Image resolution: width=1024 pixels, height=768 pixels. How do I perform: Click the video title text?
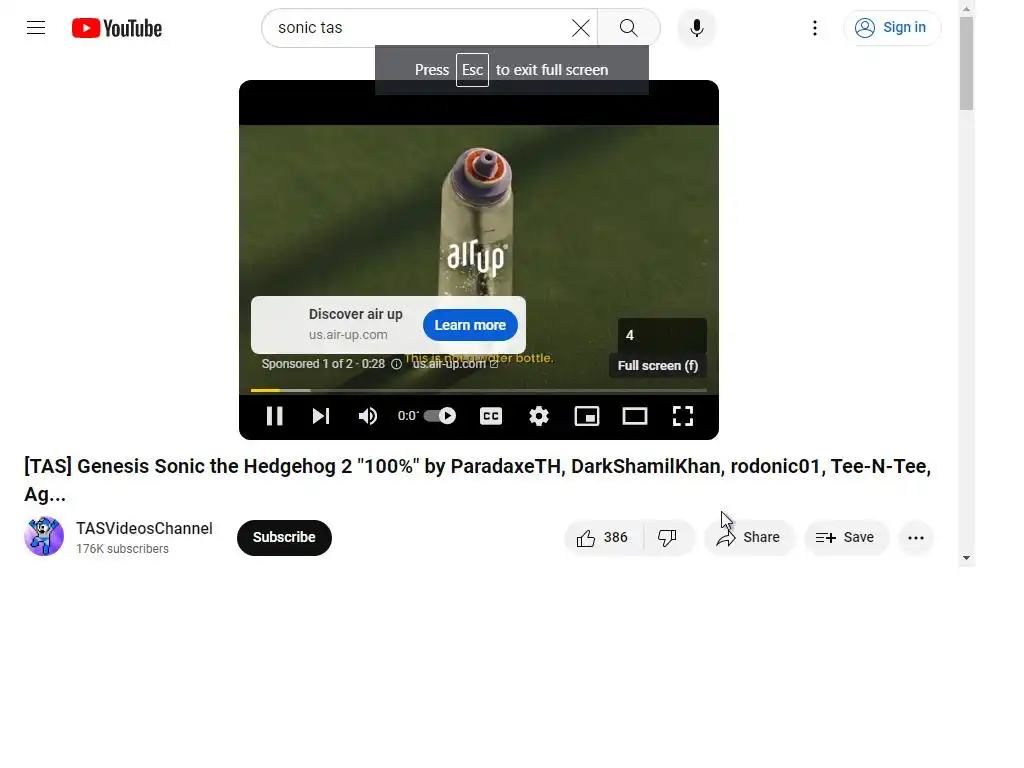pyautogui.click(x=477, y=480)
